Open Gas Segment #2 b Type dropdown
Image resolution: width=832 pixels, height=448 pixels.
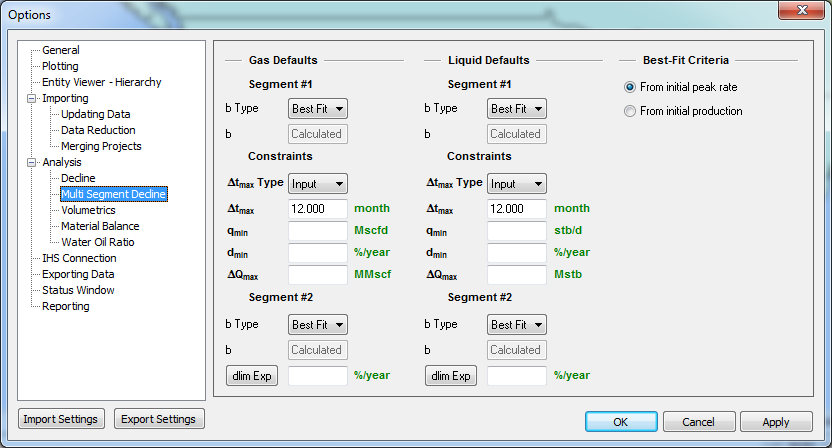[317, 324]
